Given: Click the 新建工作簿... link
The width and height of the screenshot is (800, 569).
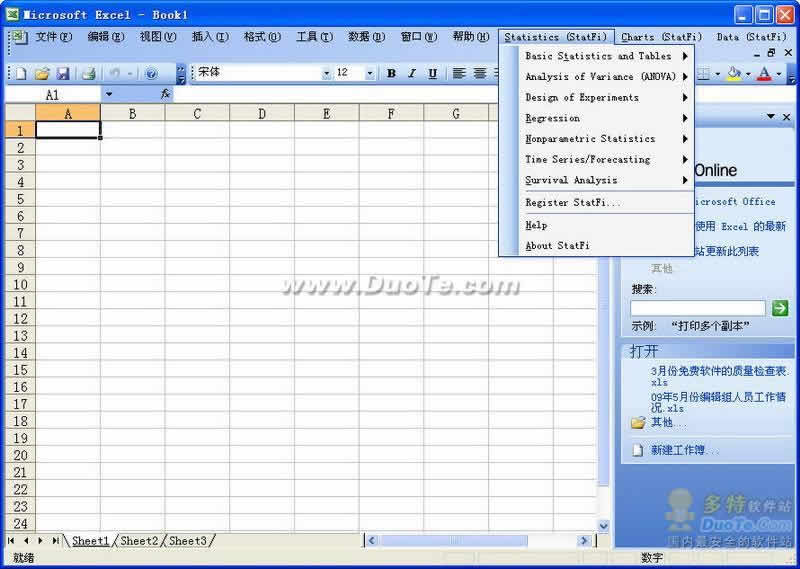Looking at the screenshot, I should 684,450.
